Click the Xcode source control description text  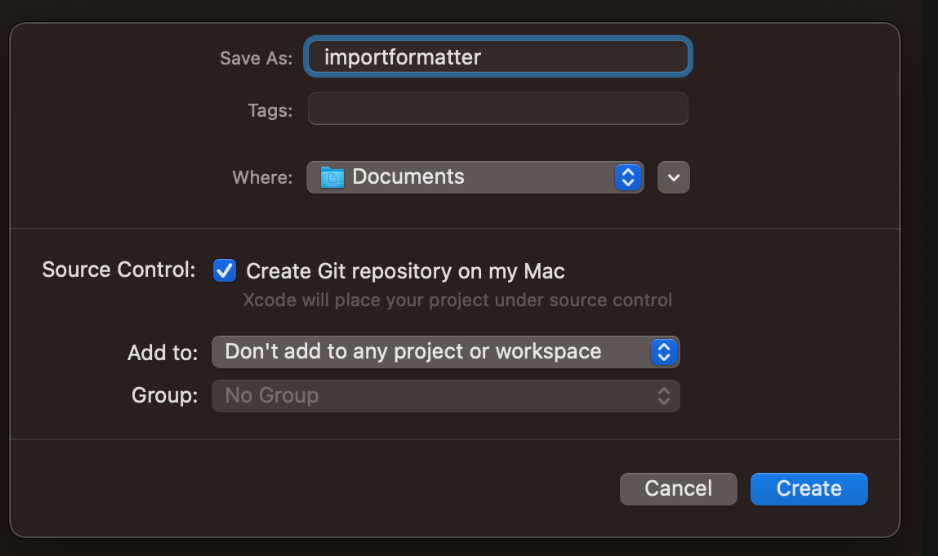[x=457, y=299]
